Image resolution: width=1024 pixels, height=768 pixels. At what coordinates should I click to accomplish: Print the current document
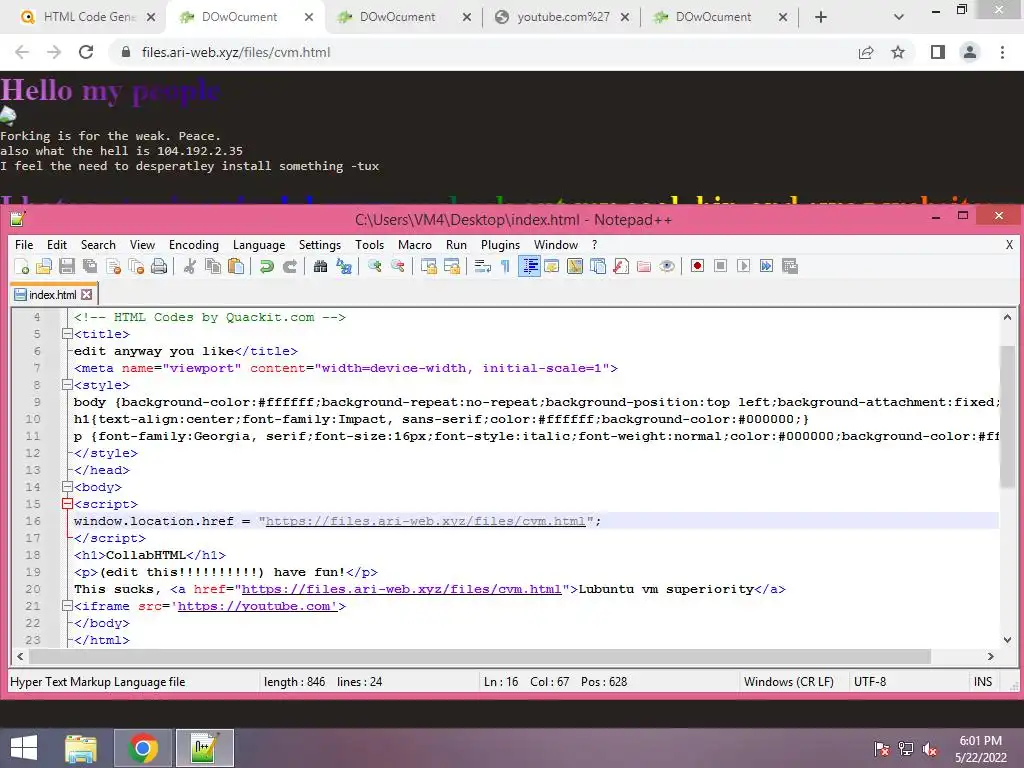click(159, 266)
